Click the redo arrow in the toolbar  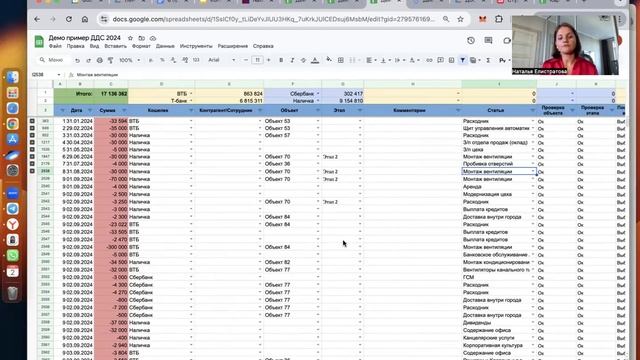pos(88,60)
